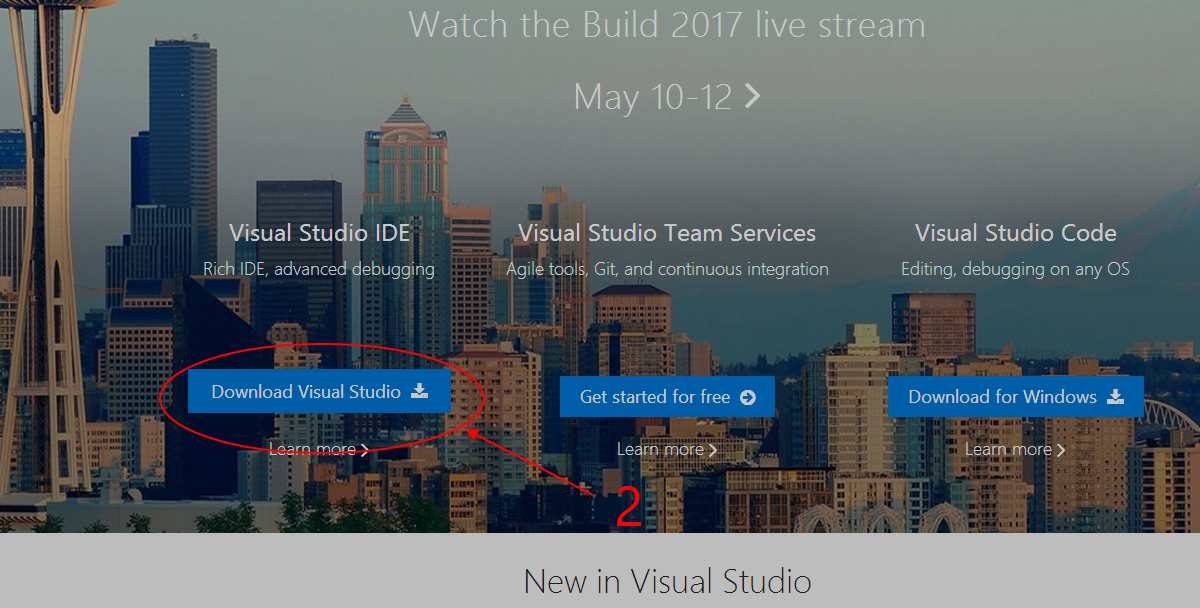Click the download icon in Download for Windows
This screenshot has height=608, width=1200.
(1115, 396)
